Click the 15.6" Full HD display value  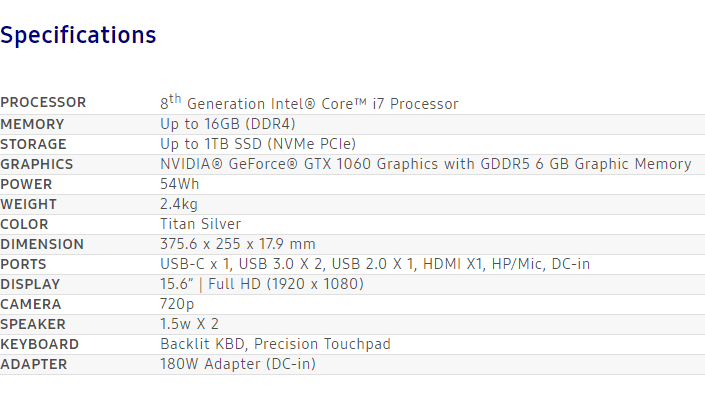coord(261,284)
